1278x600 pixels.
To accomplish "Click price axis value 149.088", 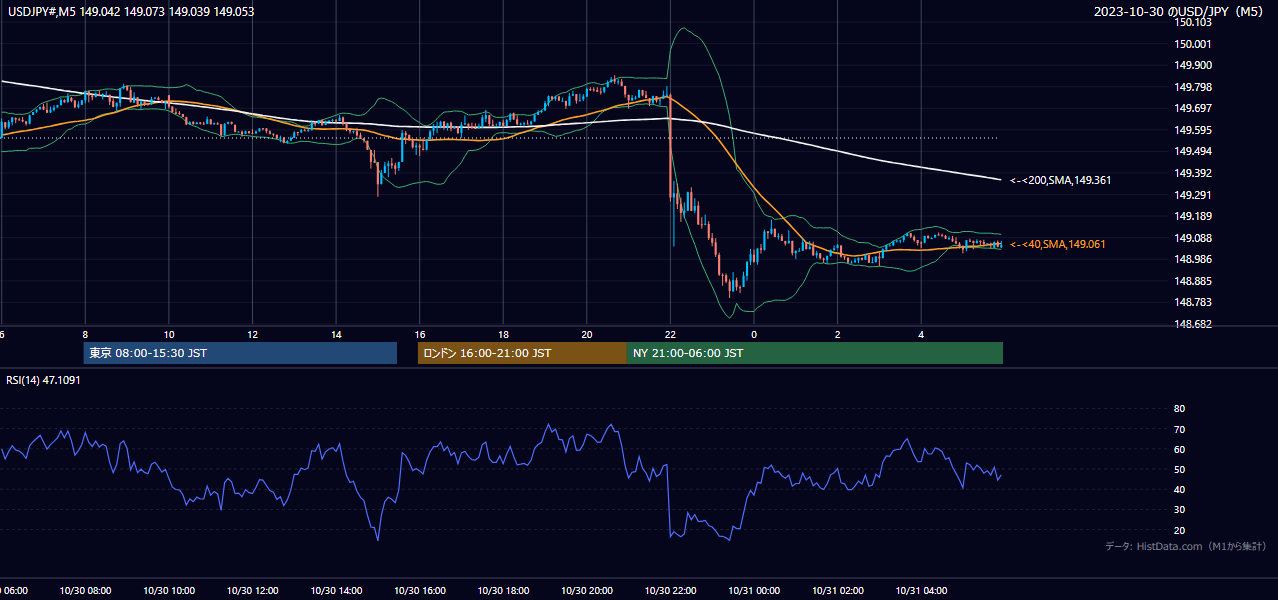I will click(x=1193, y=238).
